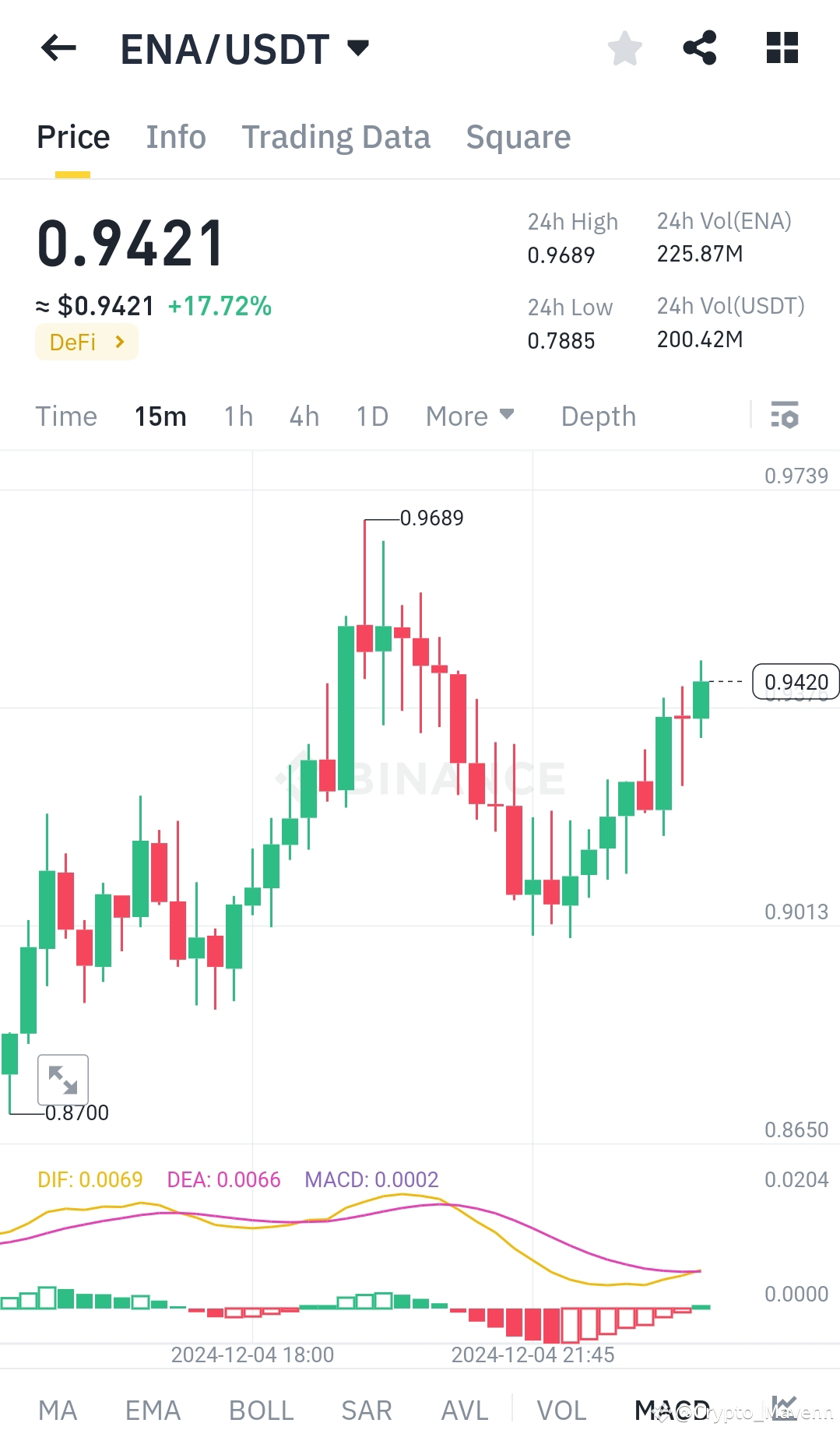
Task: Open the DeFi category link
Action: (x=86, y=341)
